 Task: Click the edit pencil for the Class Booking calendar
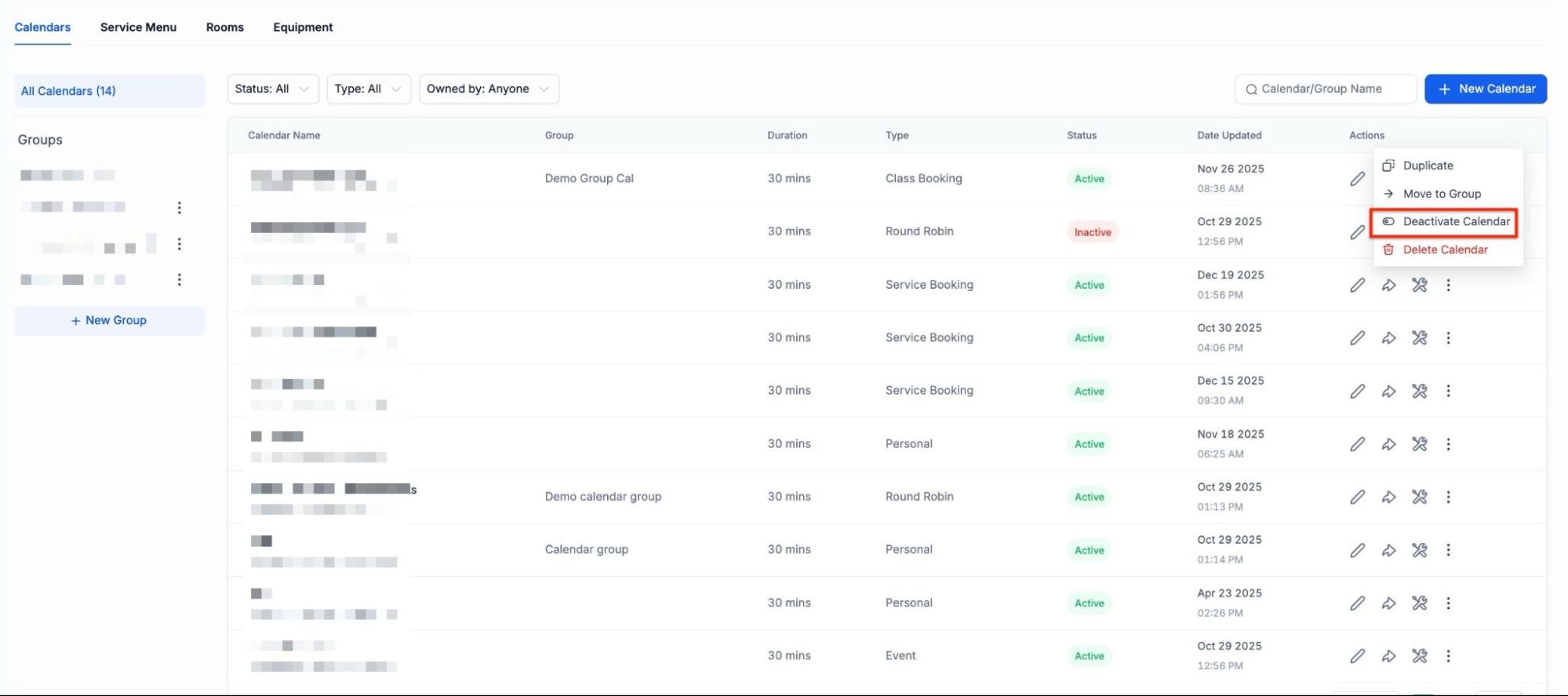click(x=1357, y=179)
